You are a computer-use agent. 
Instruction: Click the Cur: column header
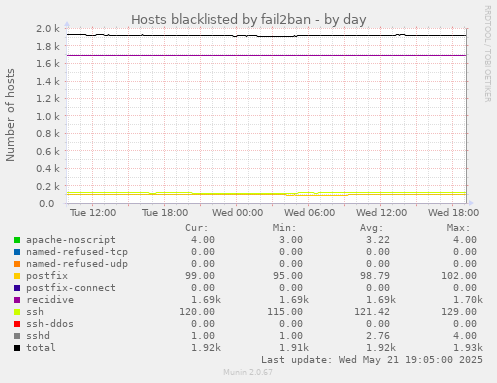[x=197, y=228]
